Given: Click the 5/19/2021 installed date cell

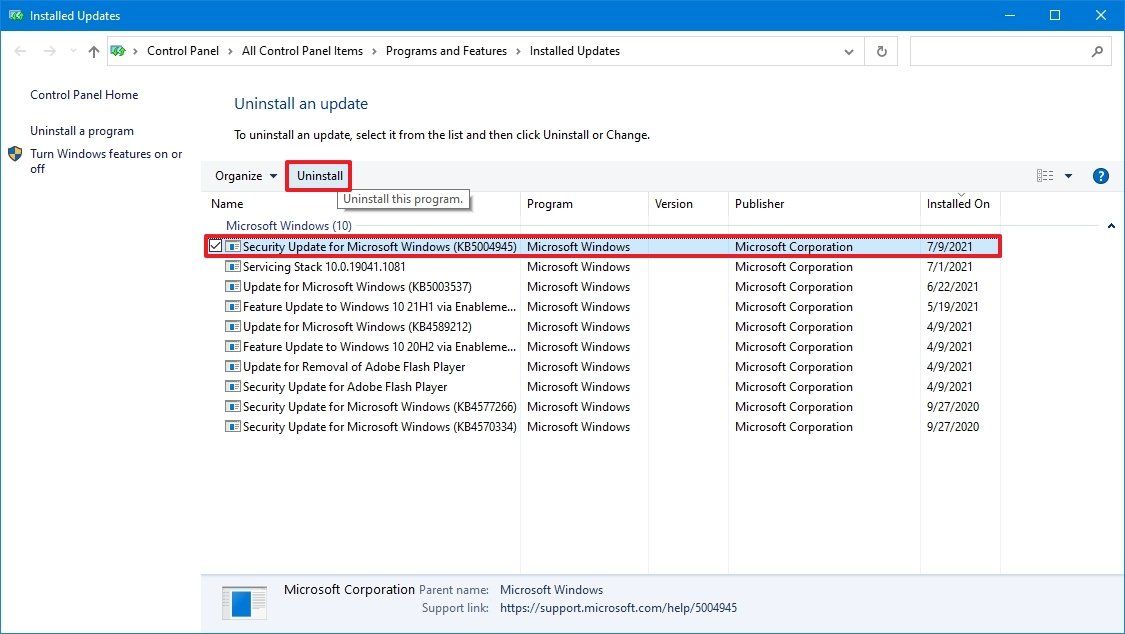Looking at the screenshot, I should pos(952,306).
